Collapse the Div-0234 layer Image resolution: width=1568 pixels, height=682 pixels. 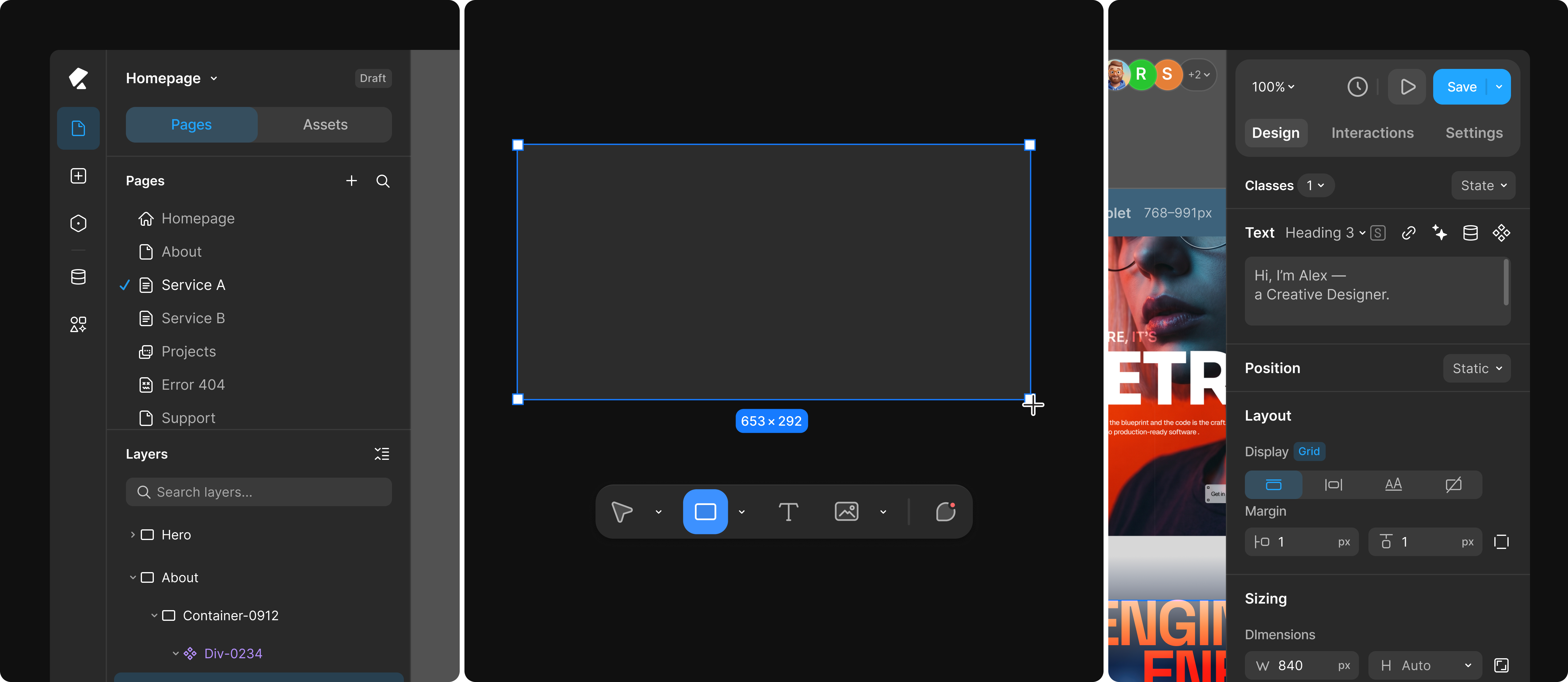(175, 653)
